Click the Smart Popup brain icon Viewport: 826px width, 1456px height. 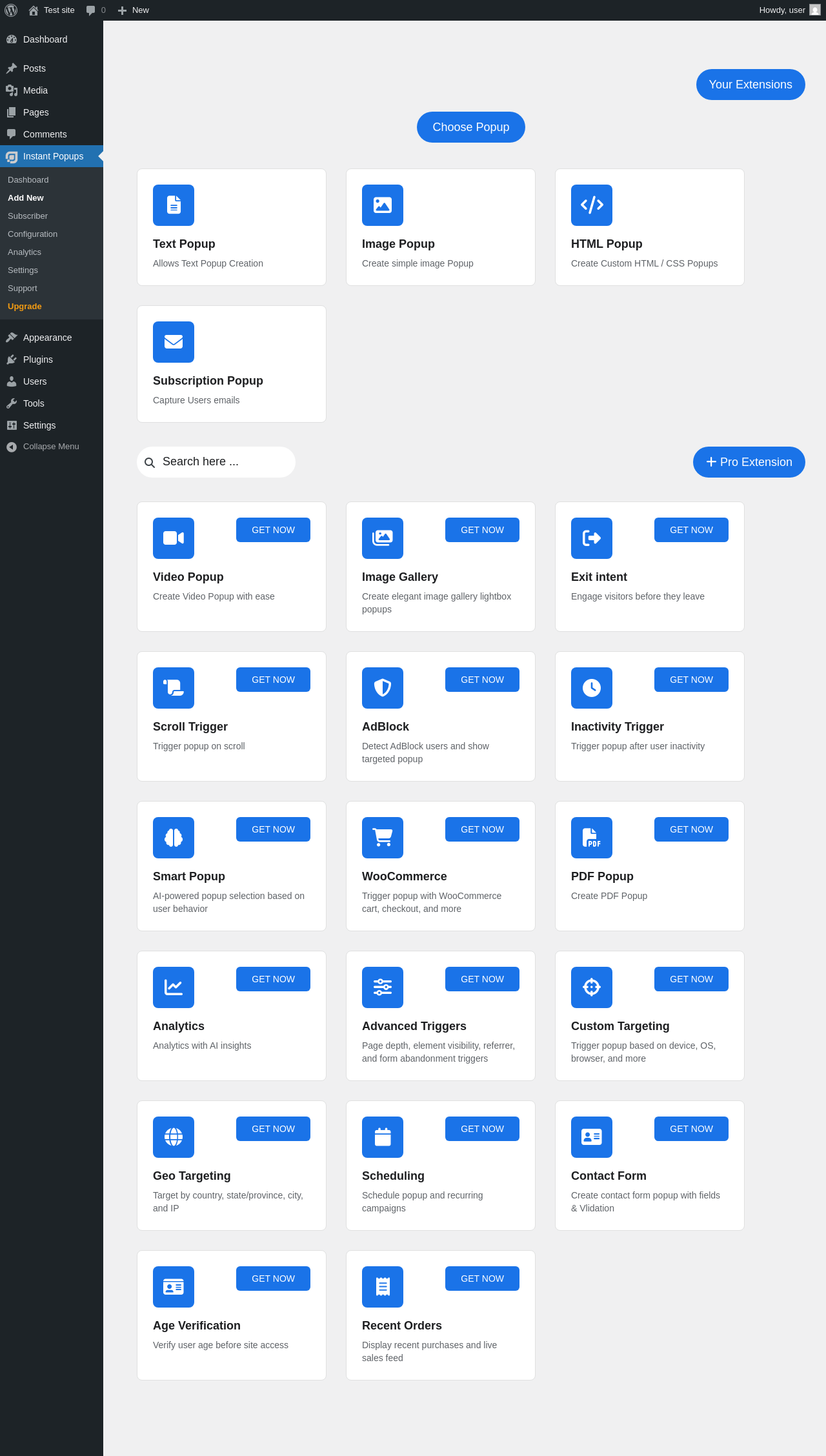pos(174,838)
